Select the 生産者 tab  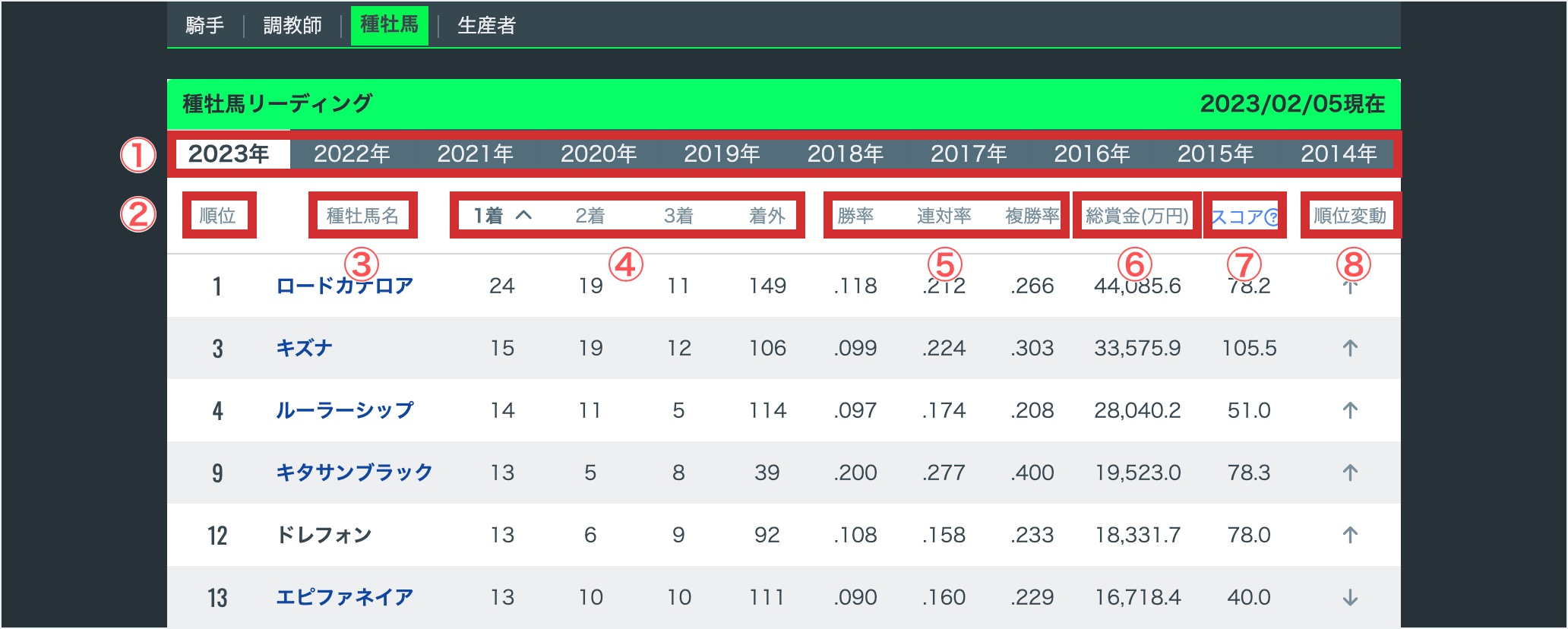pyautogui.click(x=486, y=26)
